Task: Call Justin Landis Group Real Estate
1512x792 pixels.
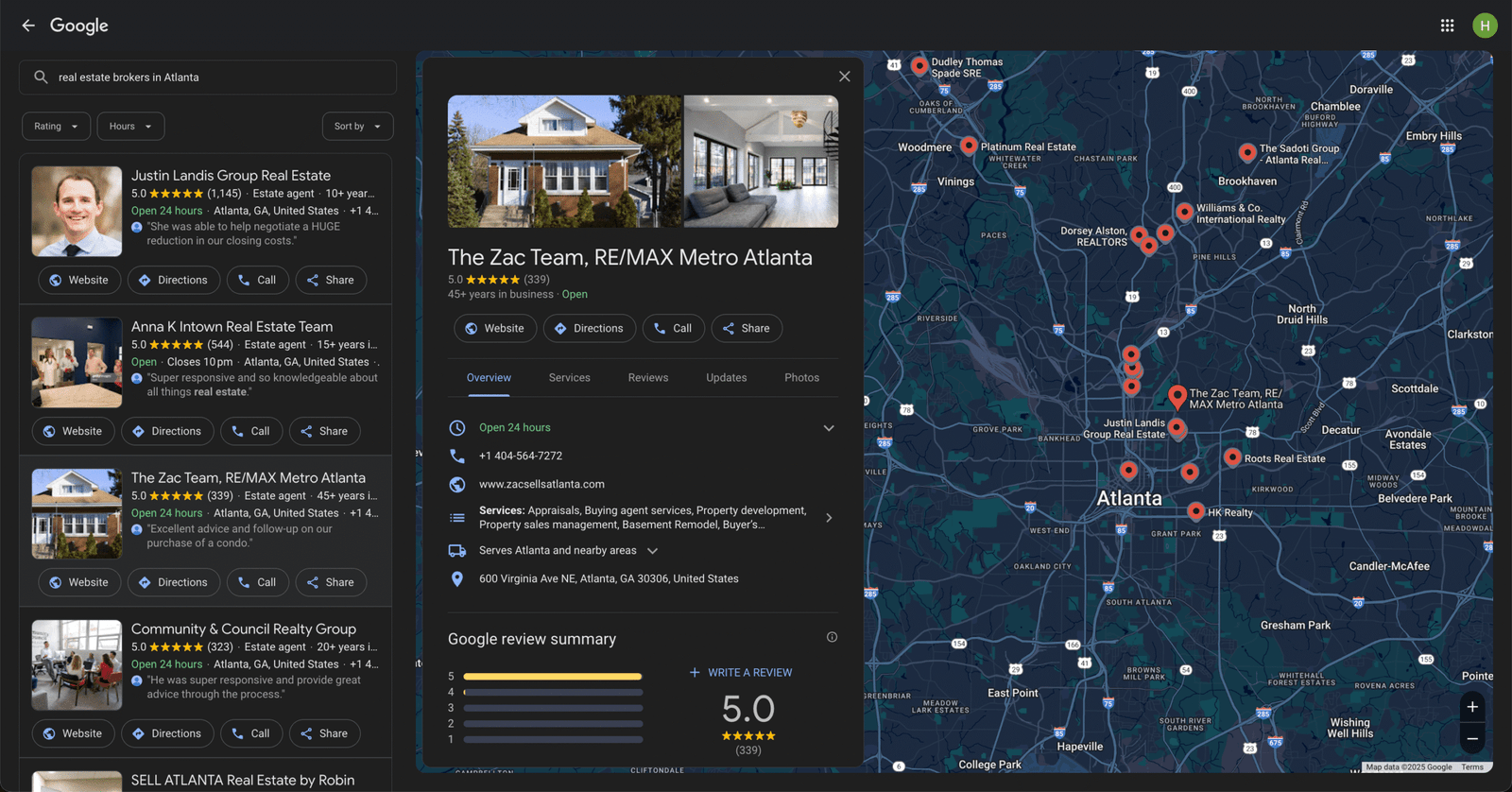Action: point(257,280)
